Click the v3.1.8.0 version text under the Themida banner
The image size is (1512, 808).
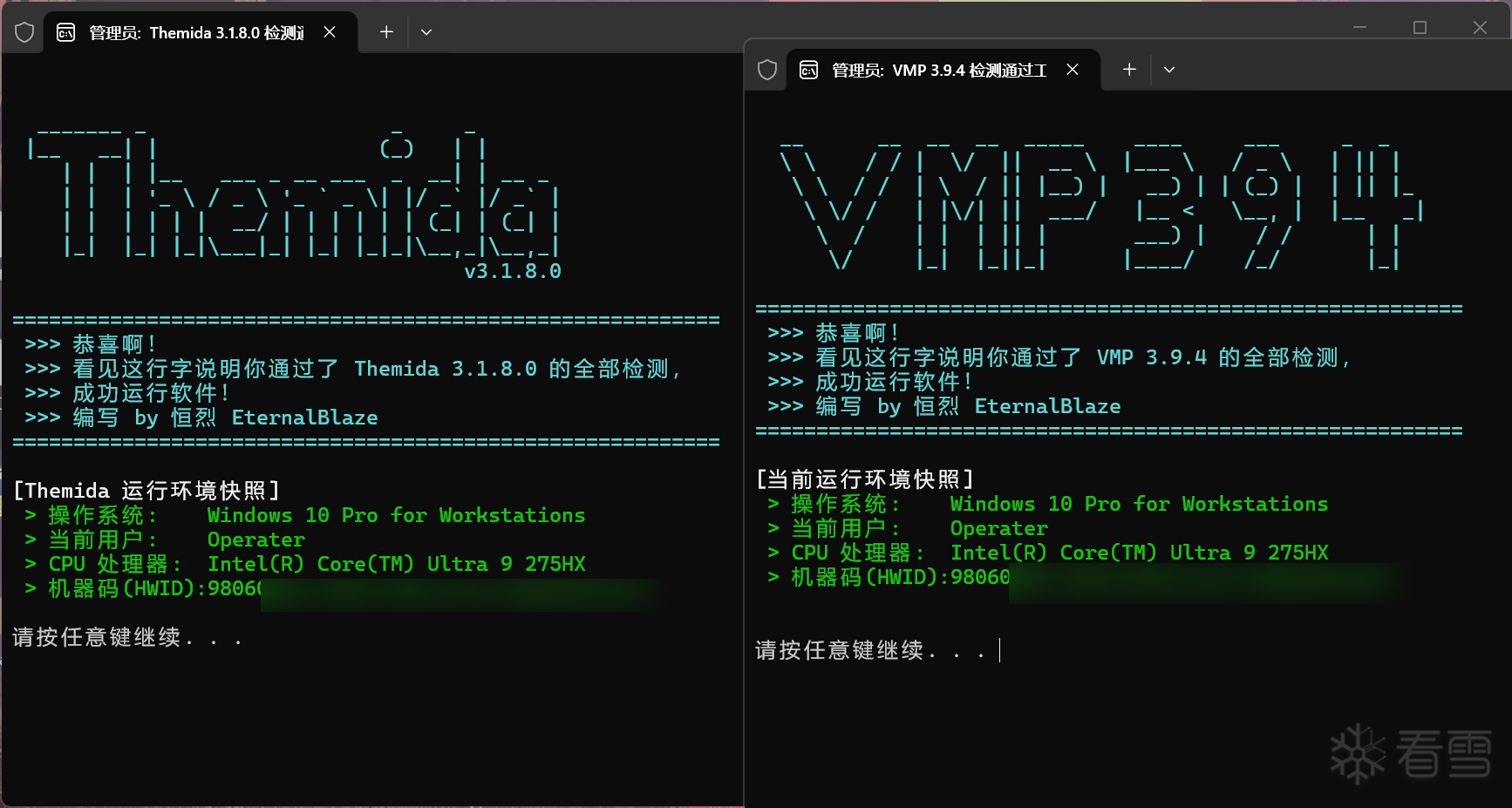(513, 271)
